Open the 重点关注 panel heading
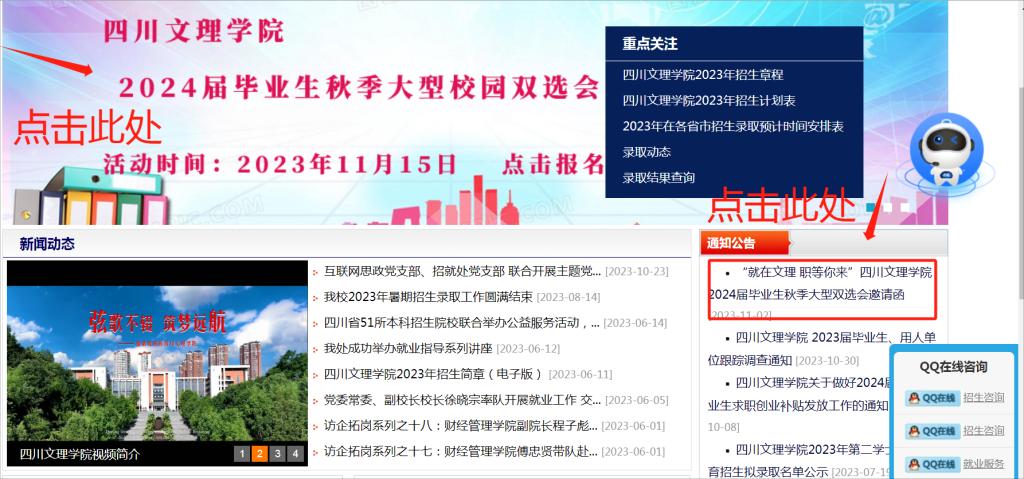Viewport: 1024px width, 479px height. (x=650, y=44)
